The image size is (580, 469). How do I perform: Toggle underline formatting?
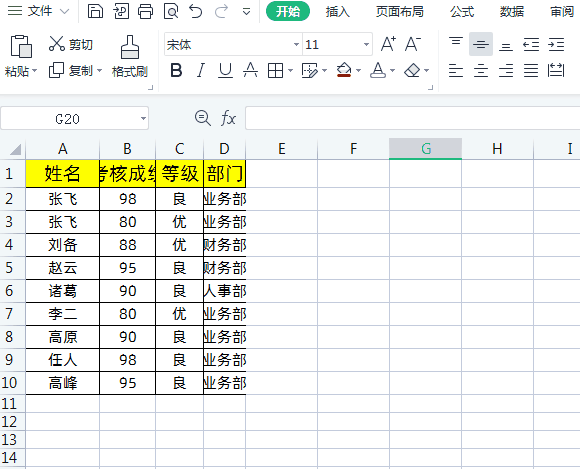coord(225,70)
